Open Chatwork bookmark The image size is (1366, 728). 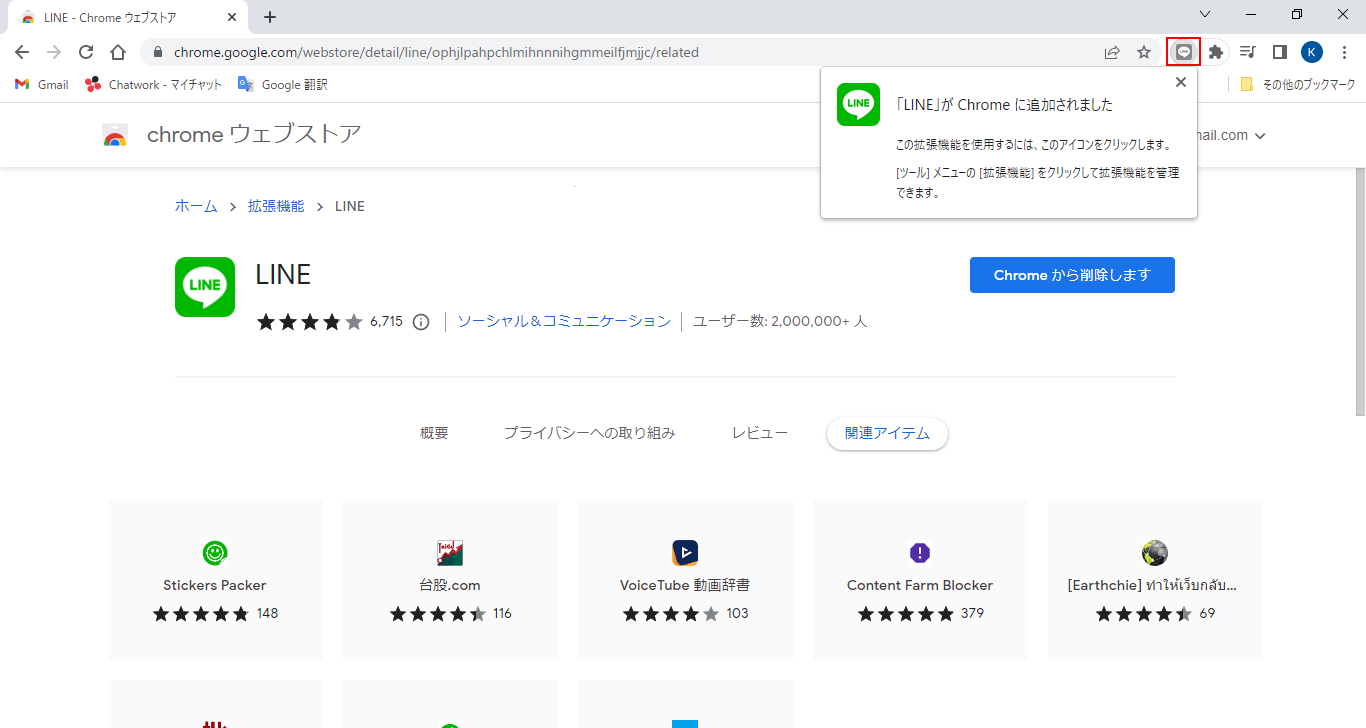point(154,84)
